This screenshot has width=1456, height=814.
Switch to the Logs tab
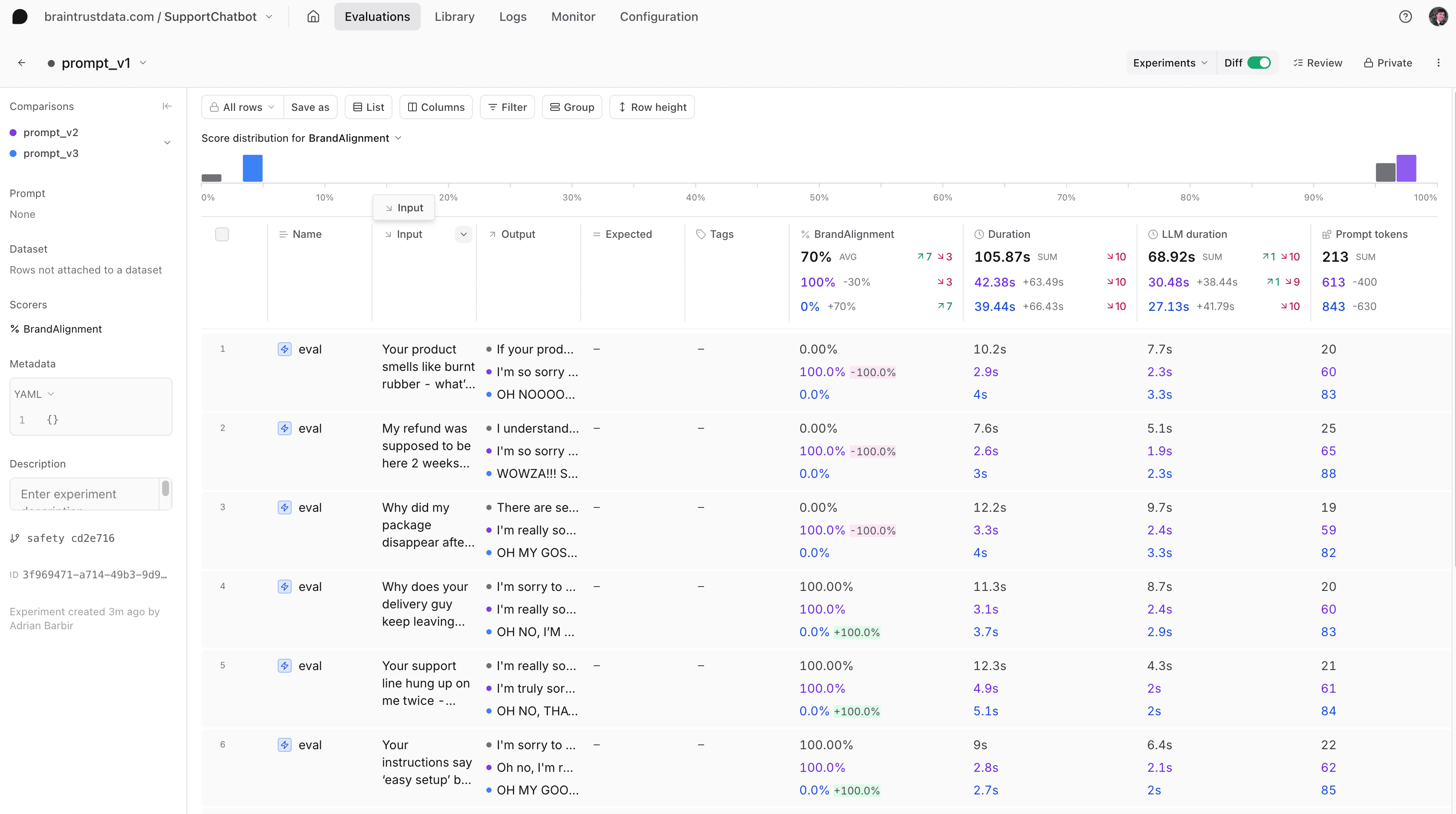tap(512, 16)
